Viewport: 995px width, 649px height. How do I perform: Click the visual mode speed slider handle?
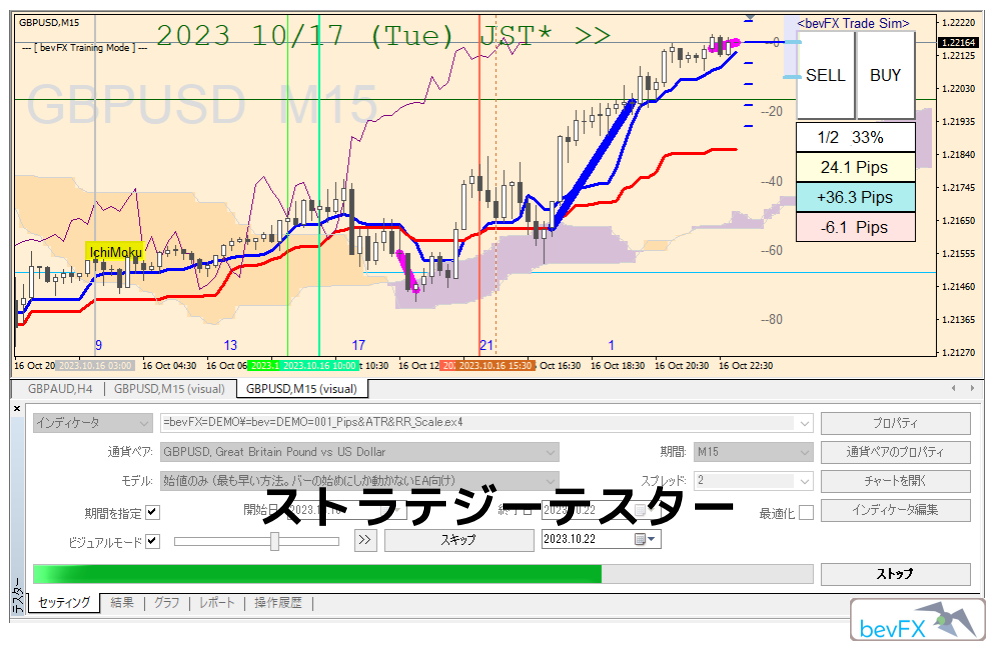coord(274,541)
